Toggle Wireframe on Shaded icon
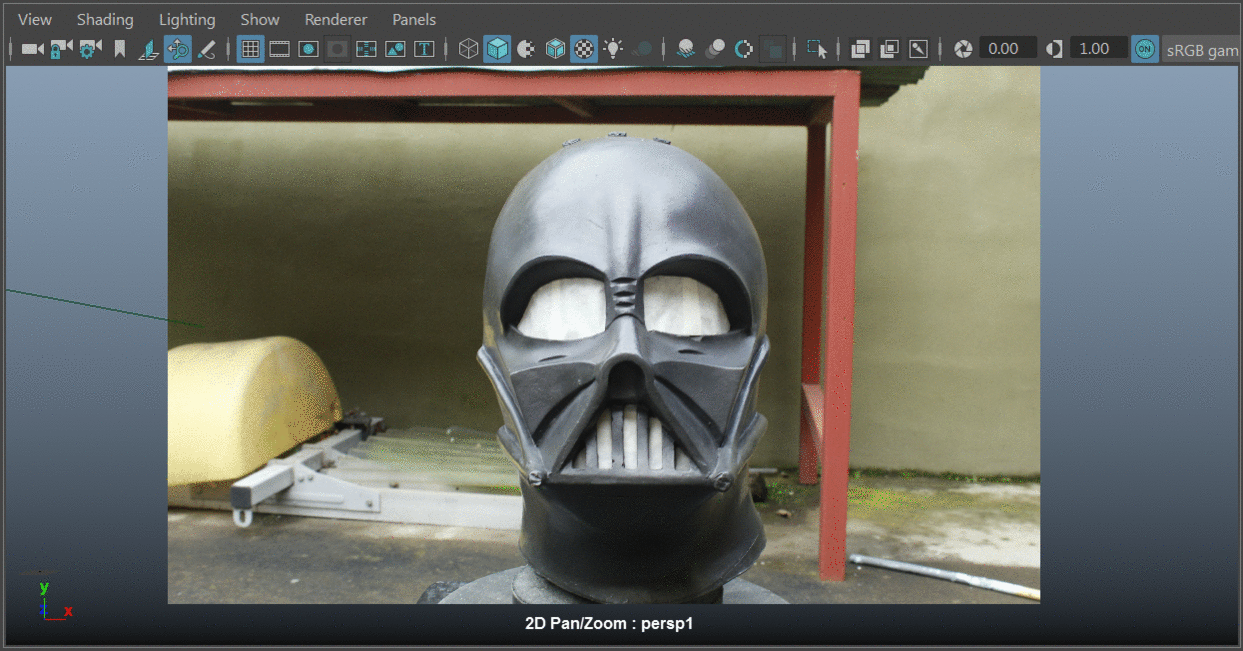This screenshot has height=651, width=1243. (556, 48)
